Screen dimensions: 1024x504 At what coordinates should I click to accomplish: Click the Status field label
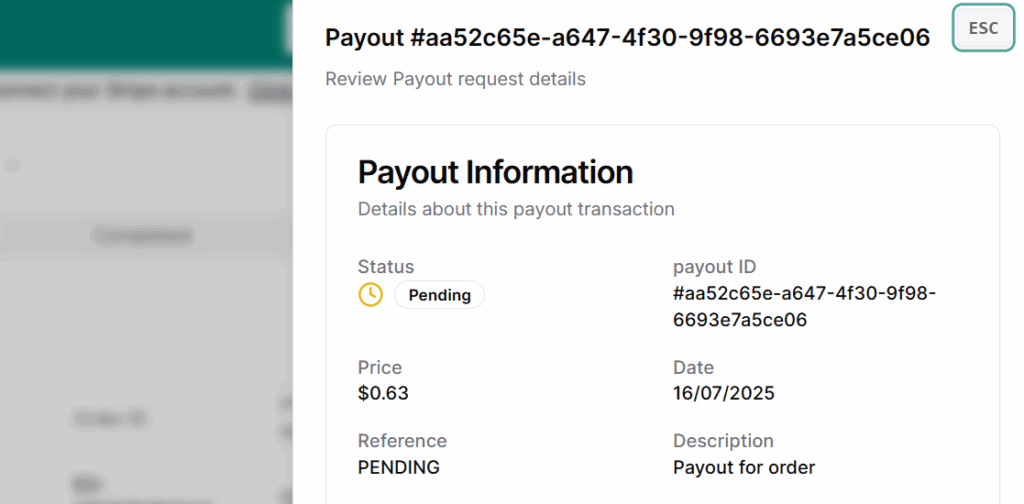tap(385, 267)
